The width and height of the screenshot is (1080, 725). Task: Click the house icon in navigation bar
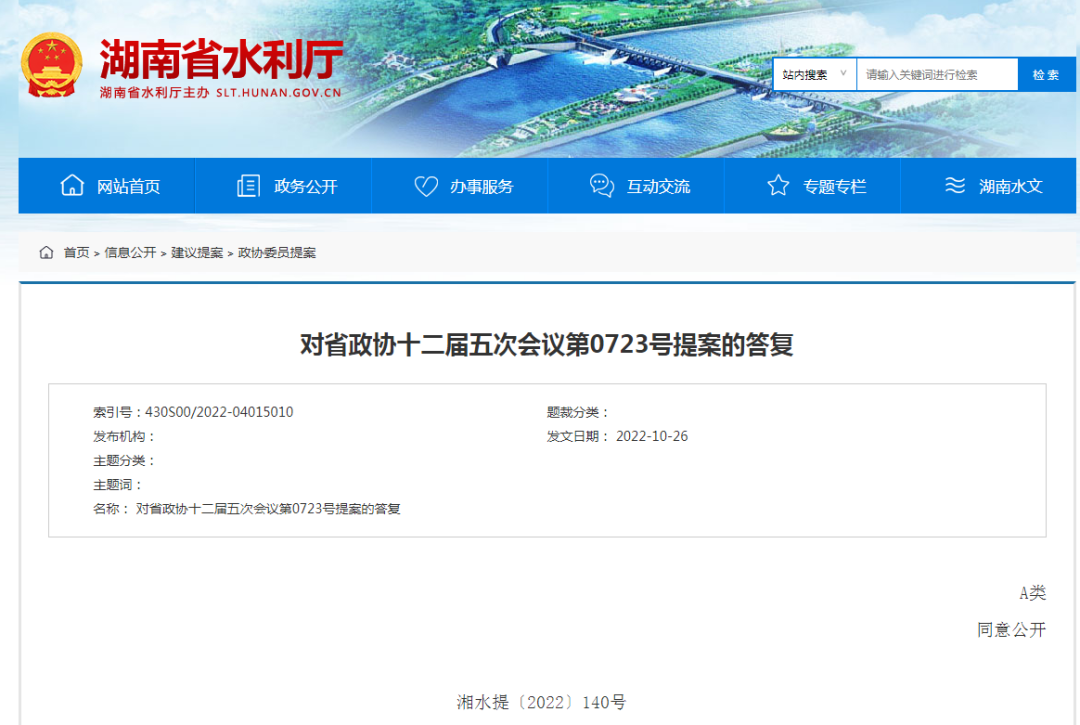click(72, 186)
